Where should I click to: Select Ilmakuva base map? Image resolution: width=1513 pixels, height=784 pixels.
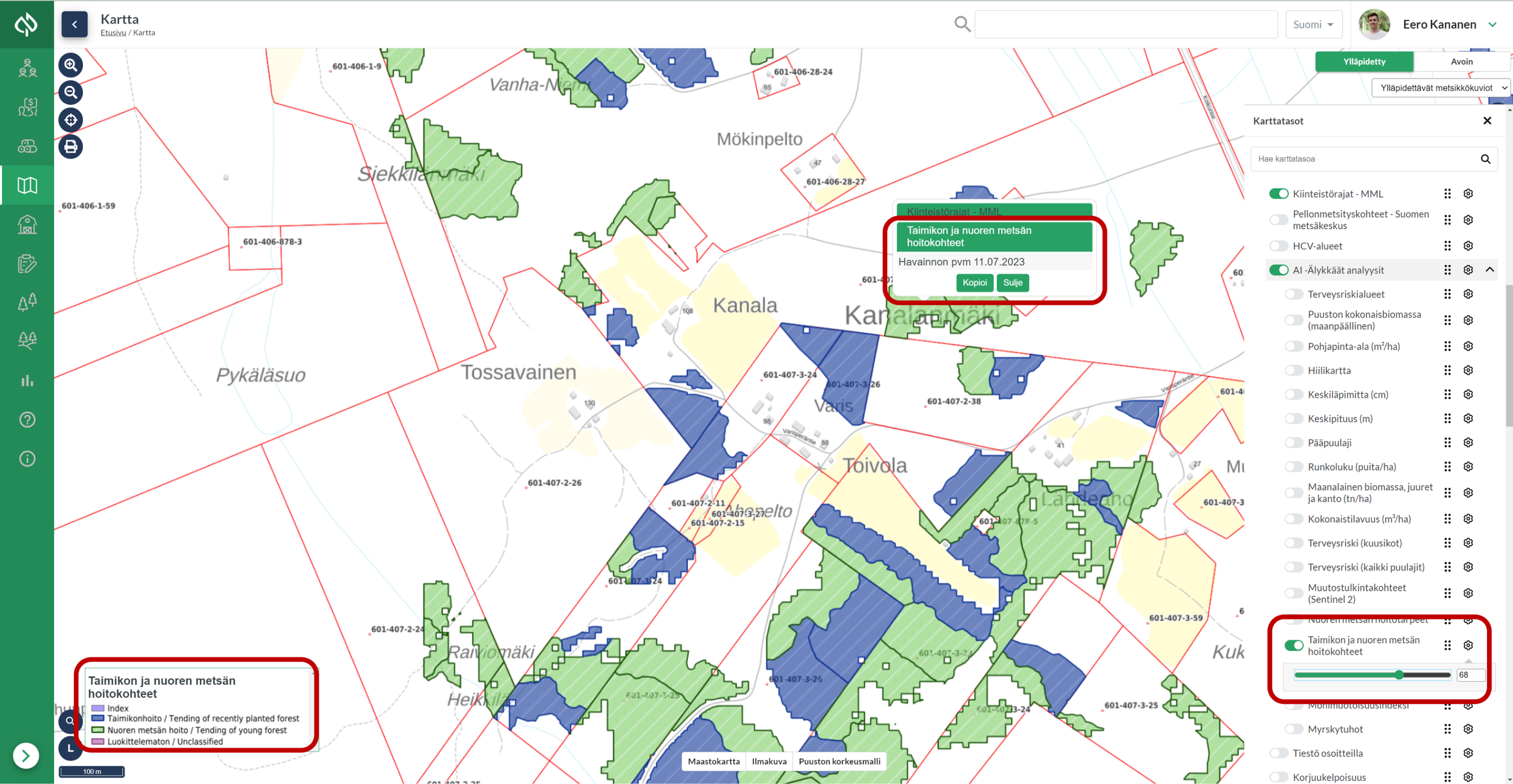pos(769,762)
